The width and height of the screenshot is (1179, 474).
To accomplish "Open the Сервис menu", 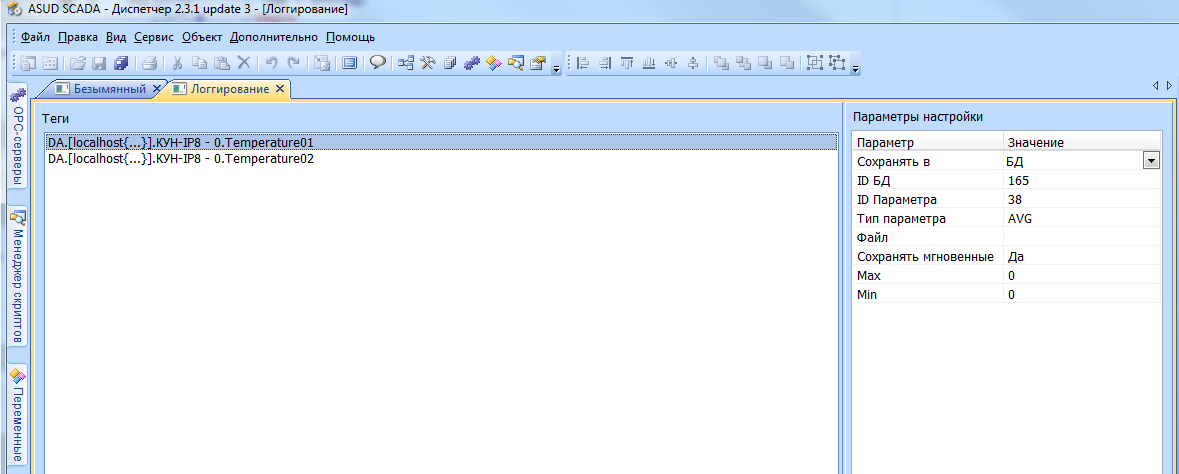I will tap(153, 37).
